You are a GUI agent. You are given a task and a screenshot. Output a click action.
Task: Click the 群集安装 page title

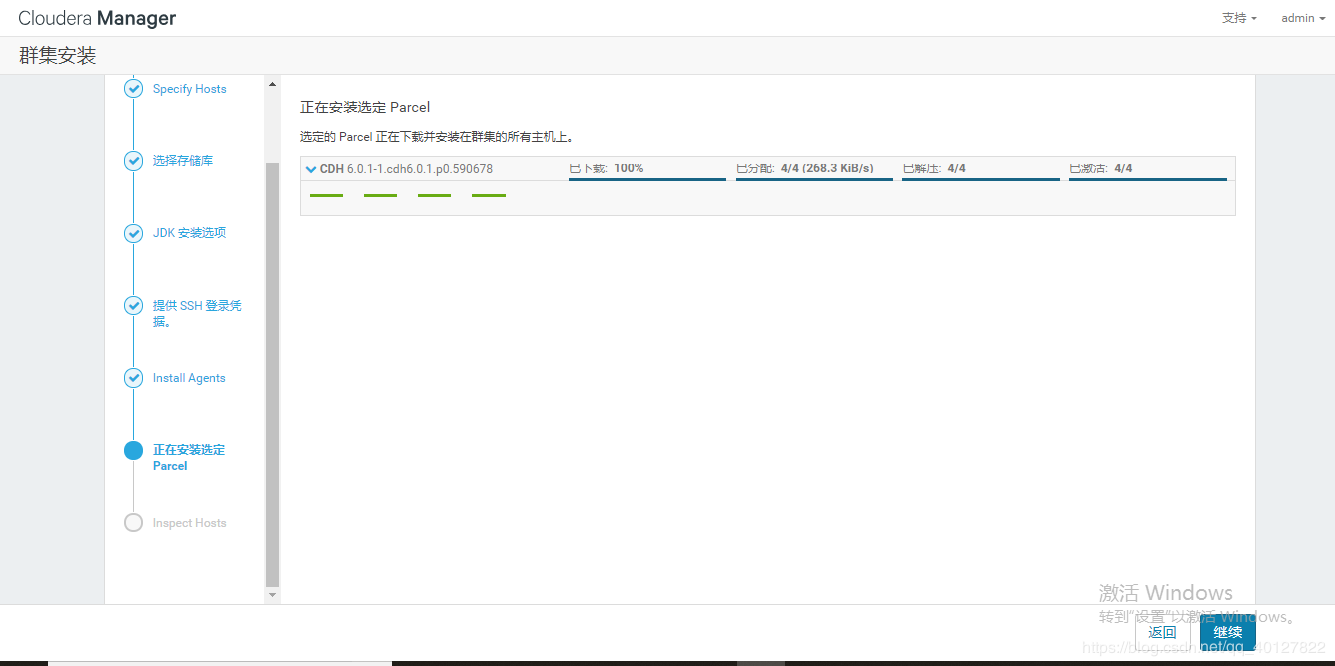[x=57, y=56]
